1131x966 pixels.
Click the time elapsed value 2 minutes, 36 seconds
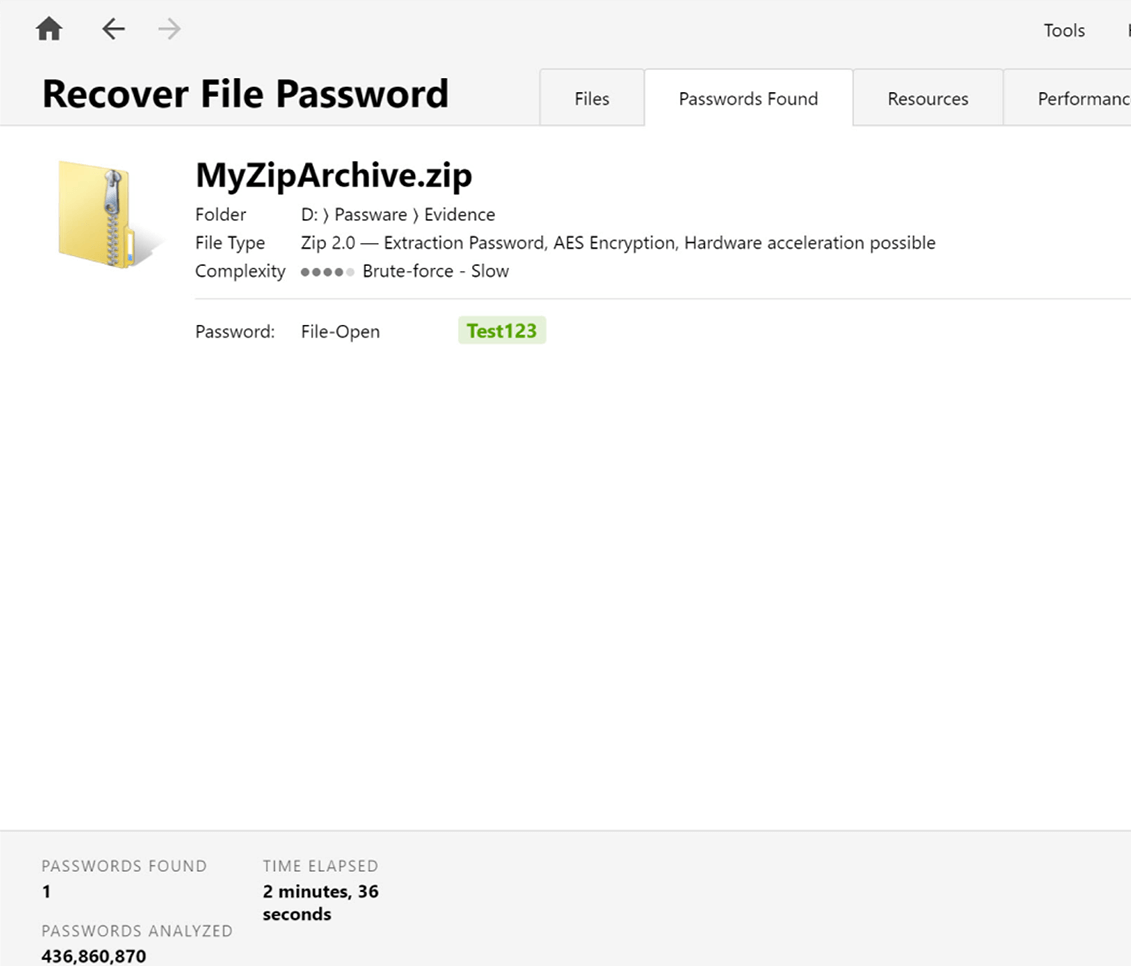point(320,903)
